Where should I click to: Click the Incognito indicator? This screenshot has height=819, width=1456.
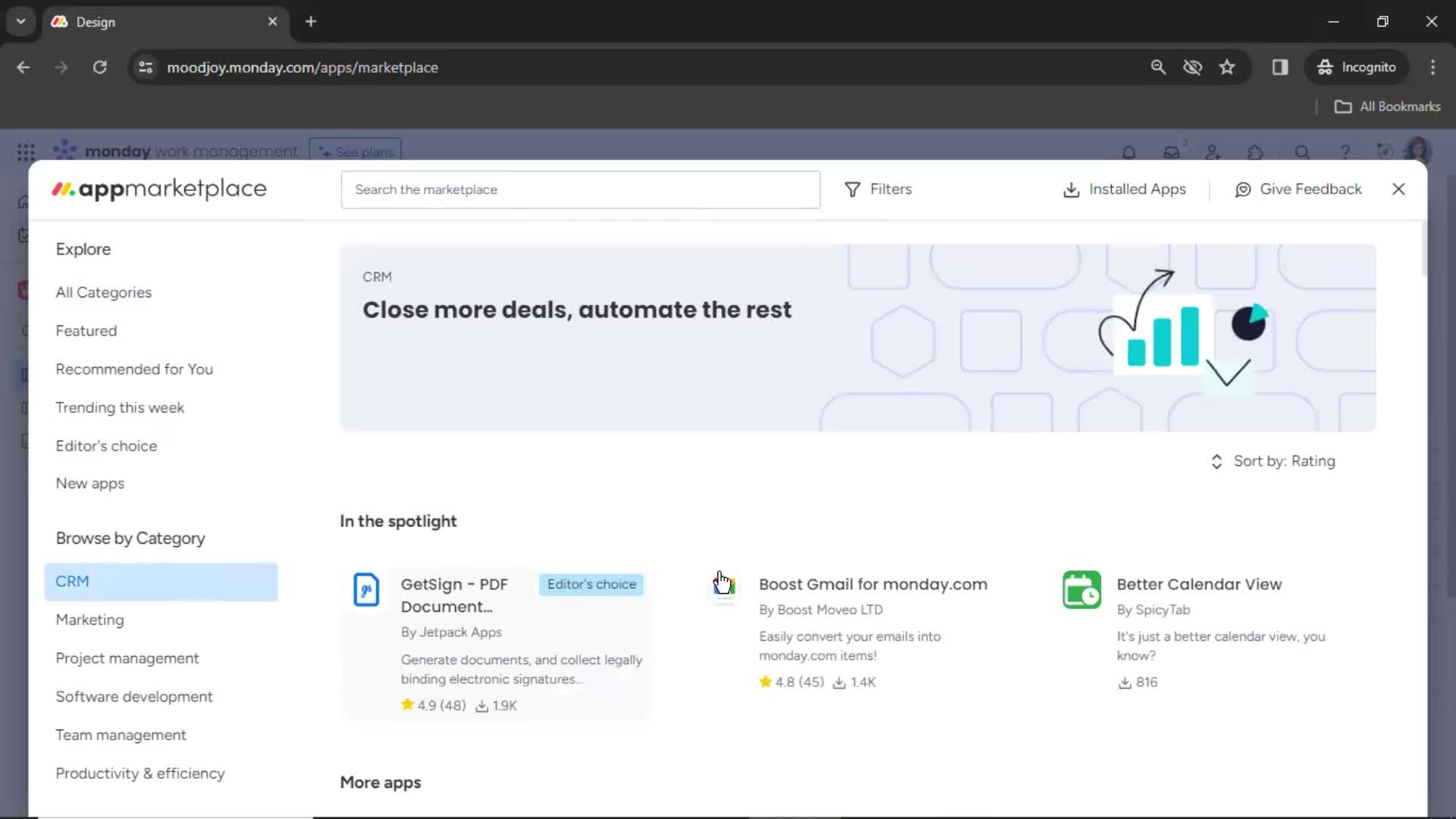point(1357,67)
